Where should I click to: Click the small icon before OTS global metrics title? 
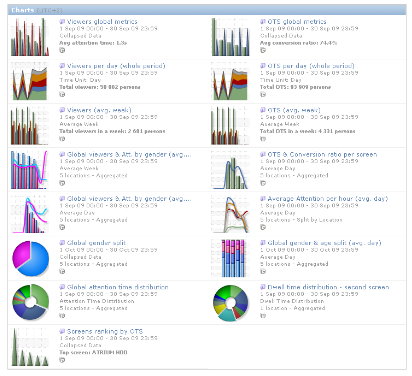pos(263,22)
